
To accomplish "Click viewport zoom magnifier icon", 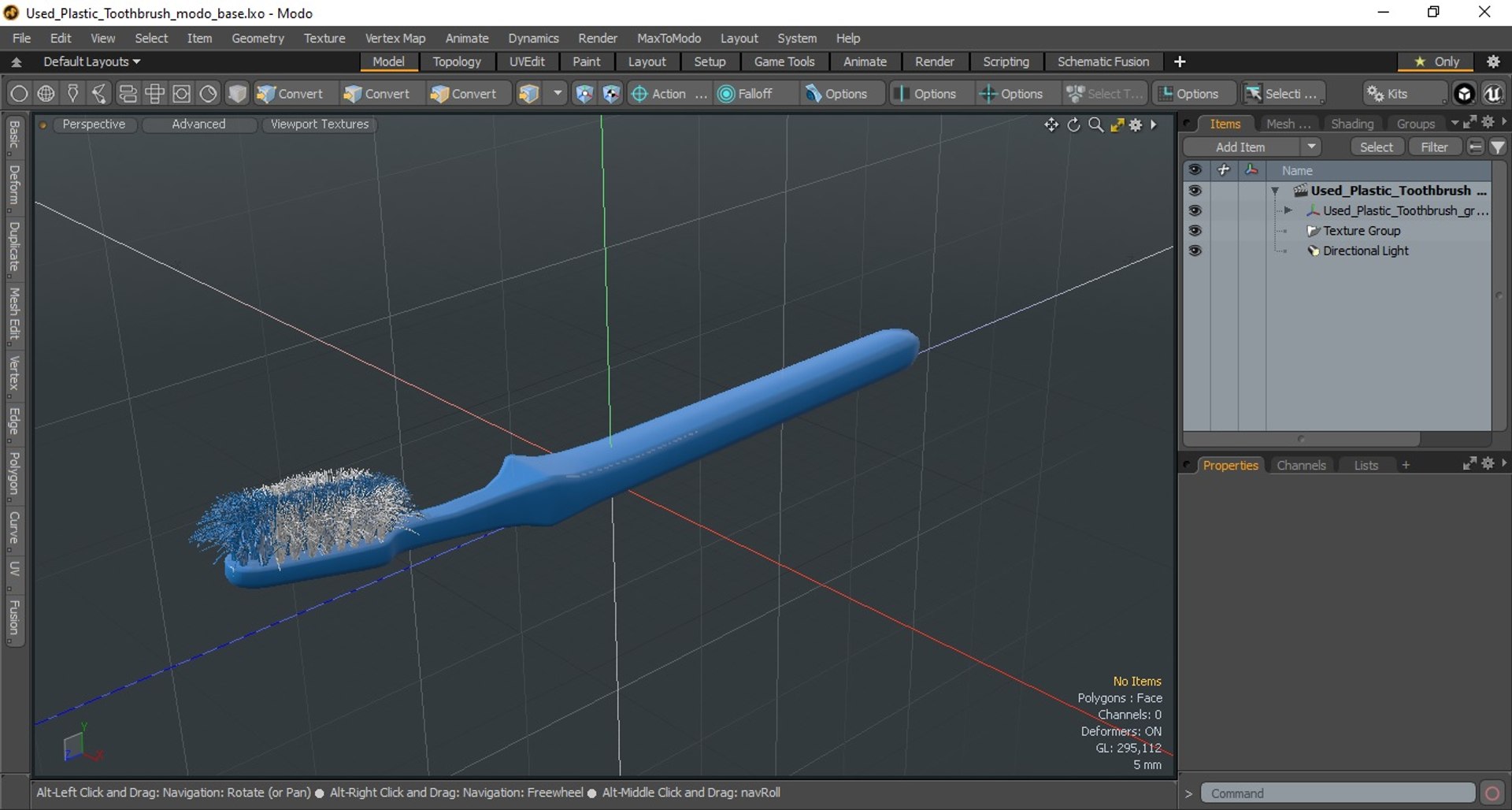I will click(1095, 124).
